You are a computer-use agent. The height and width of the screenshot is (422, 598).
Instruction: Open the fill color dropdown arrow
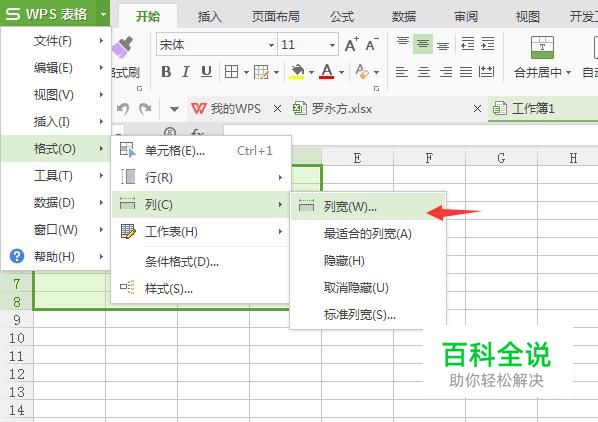[311, 72]
